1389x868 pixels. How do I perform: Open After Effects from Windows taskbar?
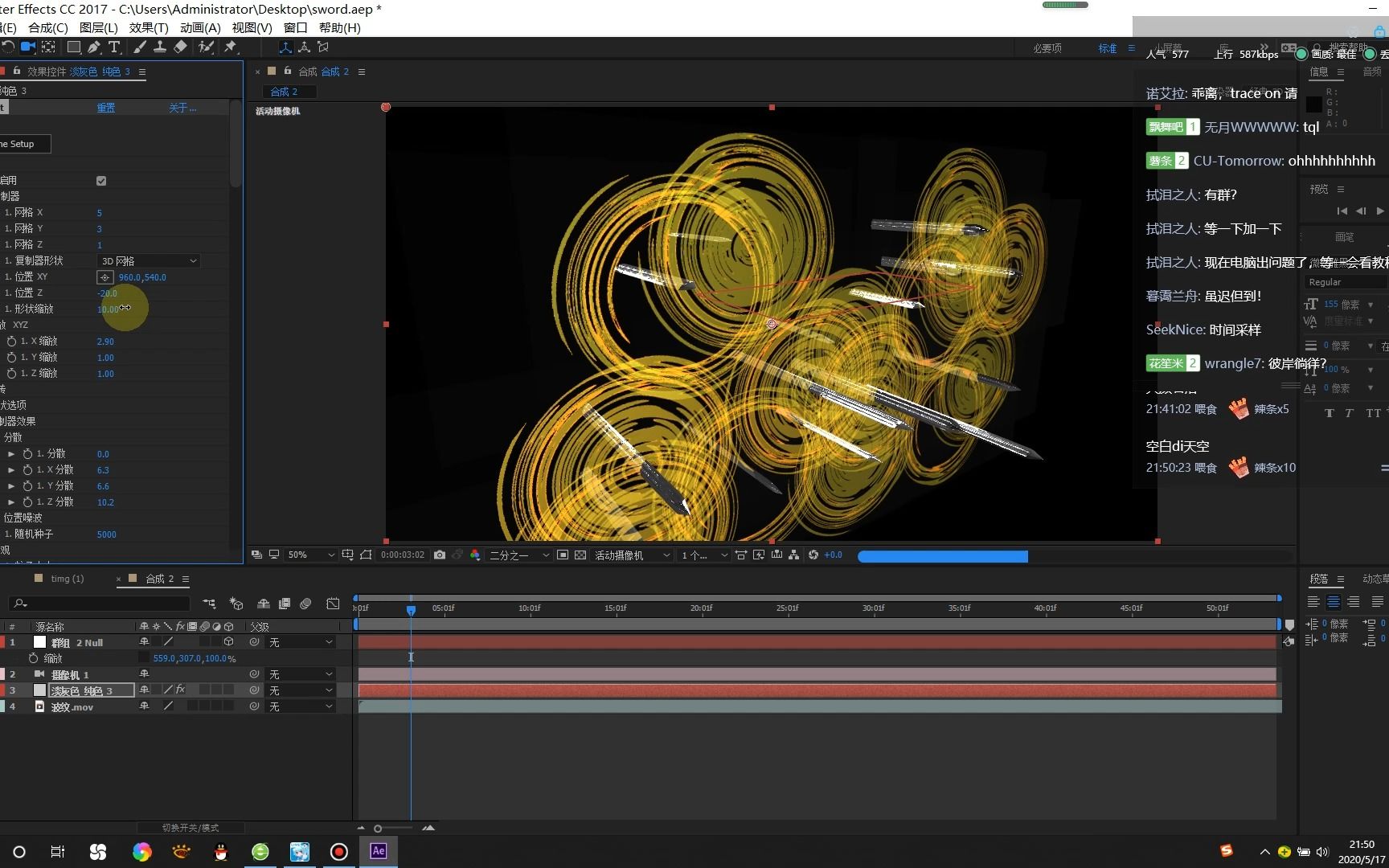point(379,851)
